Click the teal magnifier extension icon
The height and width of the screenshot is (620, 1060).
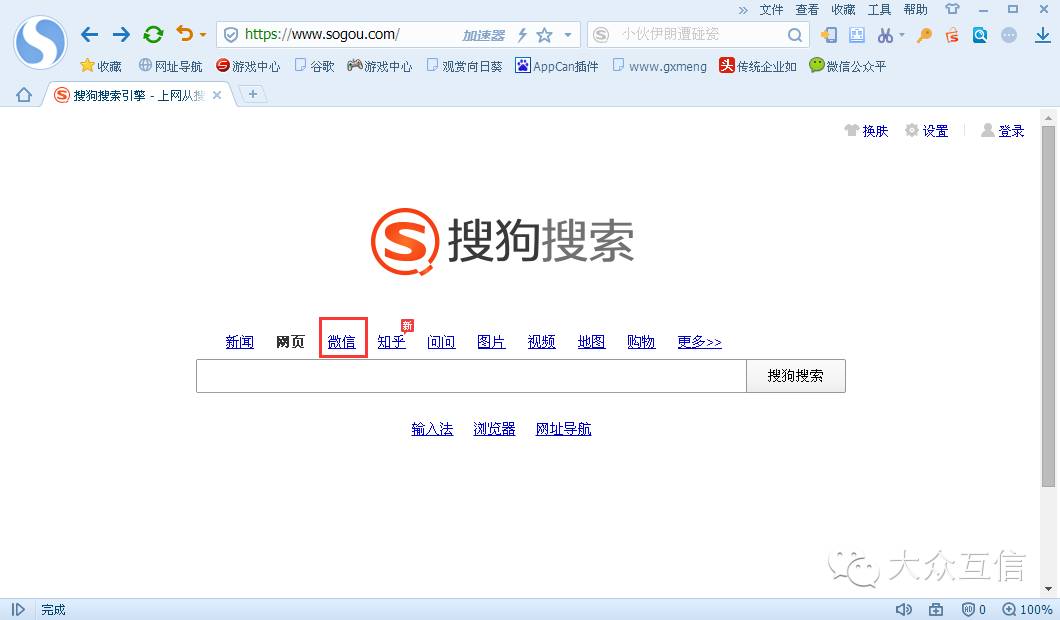pos(980,34)
